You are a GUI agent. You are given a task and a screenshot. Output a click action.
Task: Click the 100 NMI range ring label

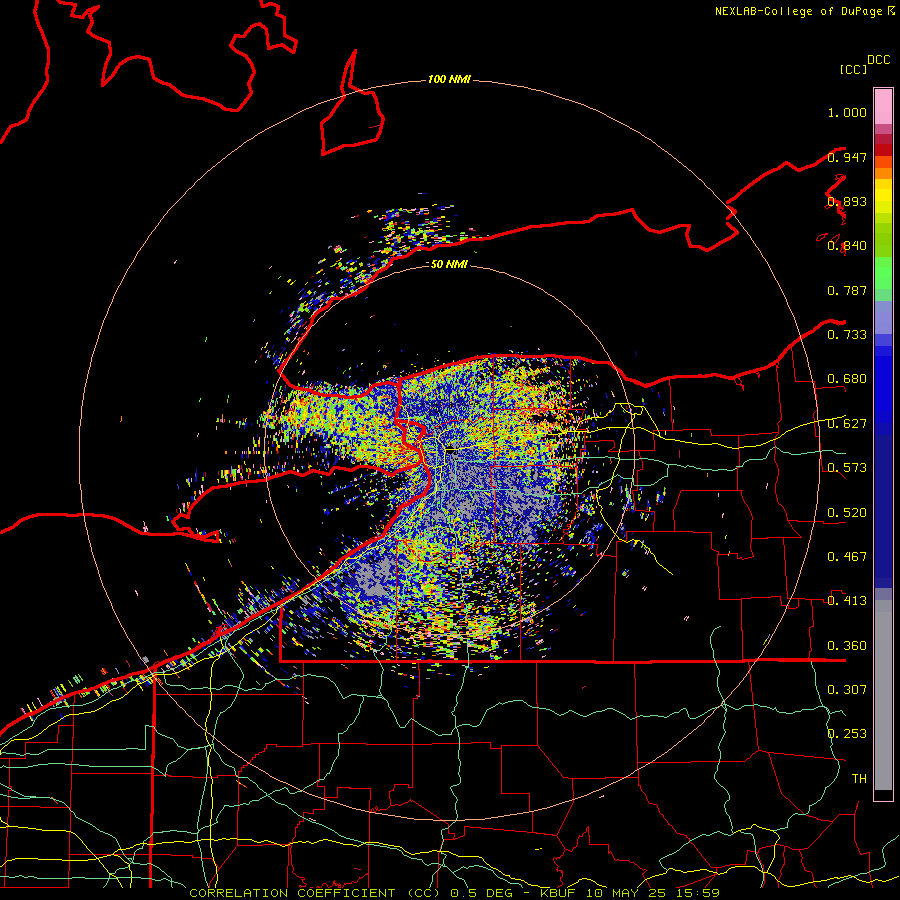(x=449, y=79)
